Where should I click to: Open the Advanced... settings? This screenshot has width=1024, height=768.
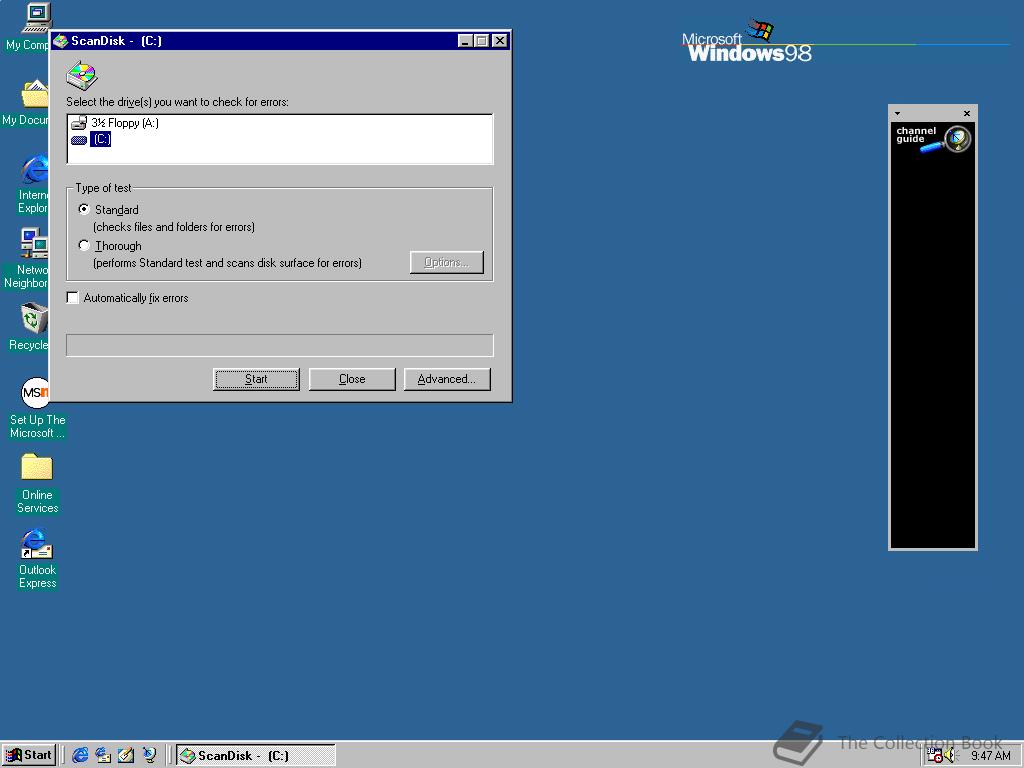click(447, 379)
